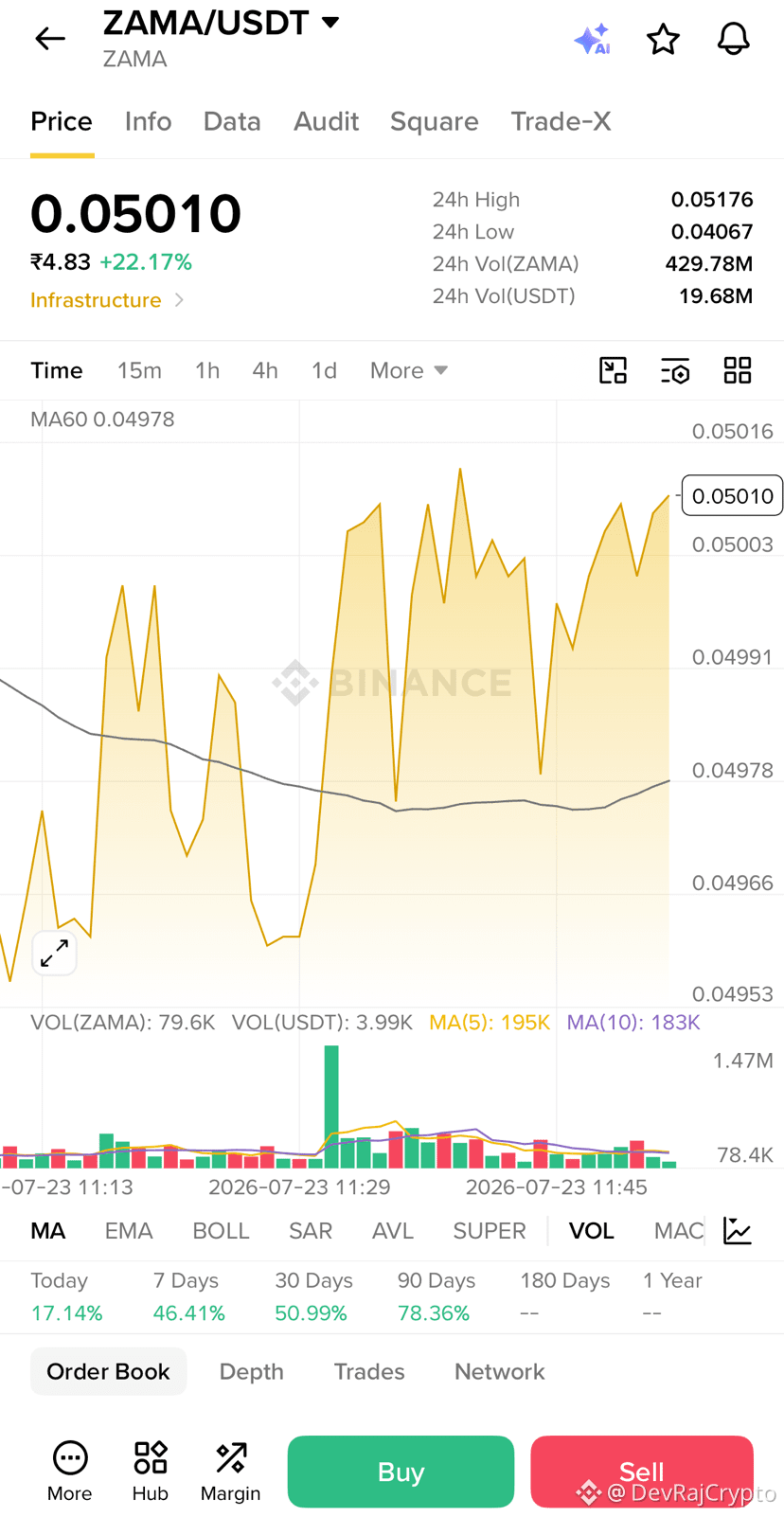Enable the MAC indicator
The image size is (784, 1517).
click(679, 1230)
